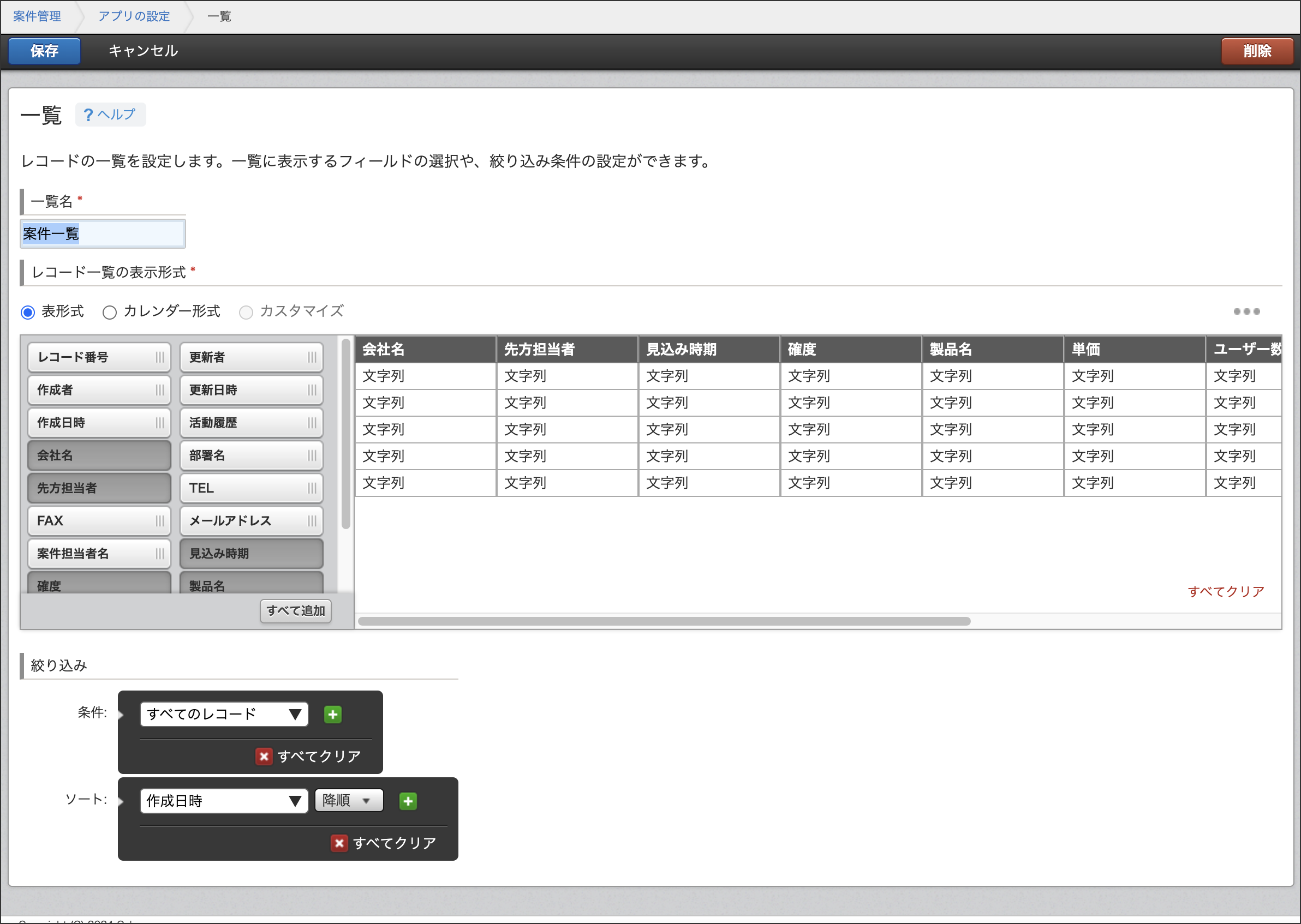Click the three-dot options icon
The height and width of the screenshot is (924, 1301).
1246,311
